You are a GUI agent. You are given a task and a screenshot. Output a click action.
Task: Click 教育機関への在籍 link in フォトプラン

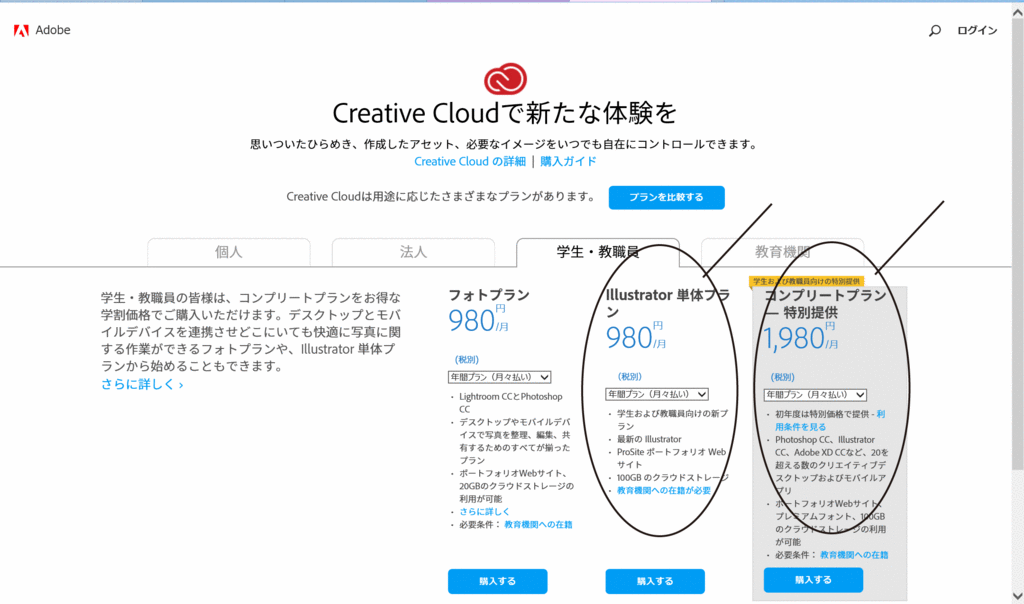538,524
